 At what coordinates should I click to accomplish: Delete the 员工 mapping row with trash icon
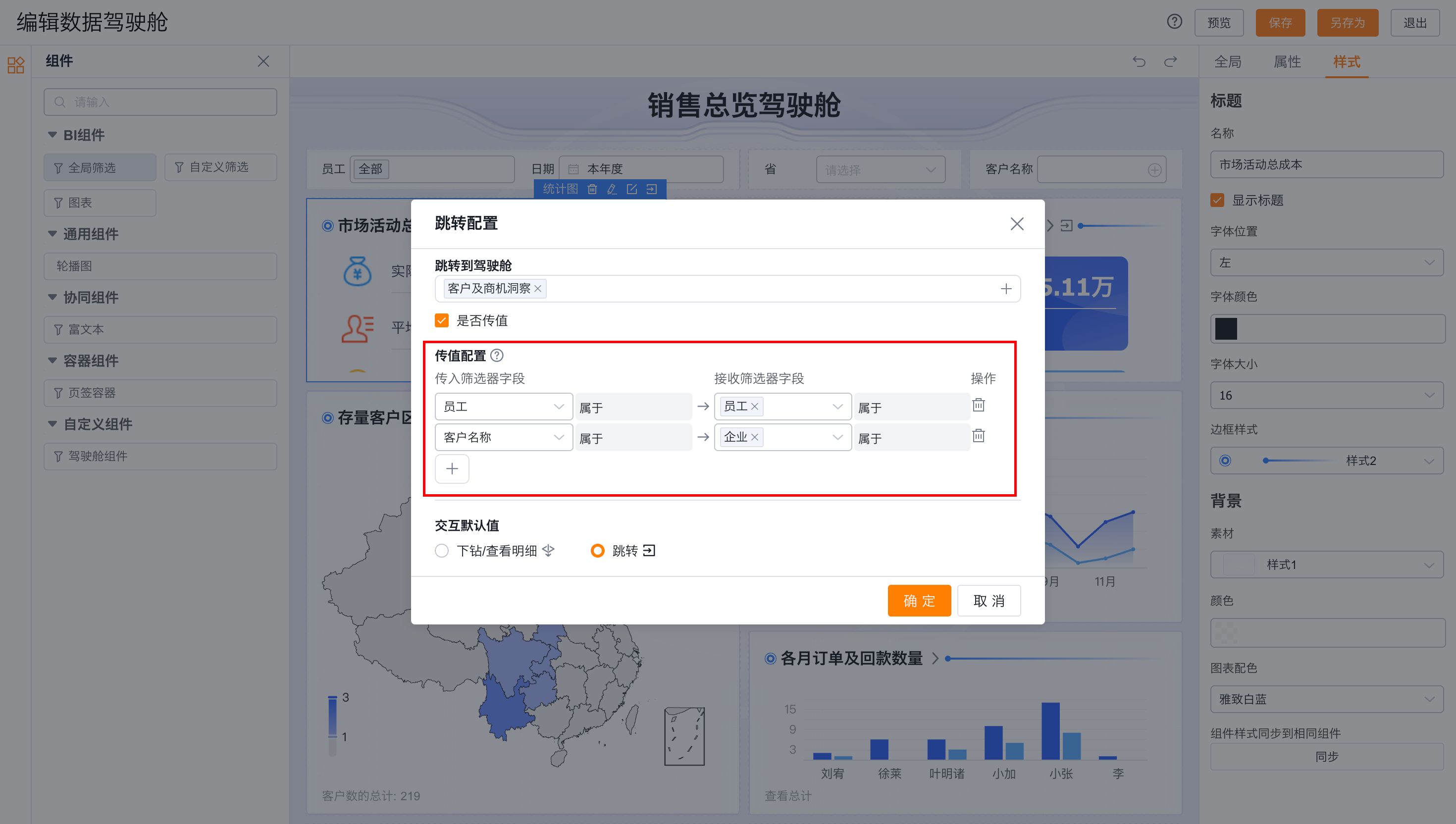click(979, 405)
